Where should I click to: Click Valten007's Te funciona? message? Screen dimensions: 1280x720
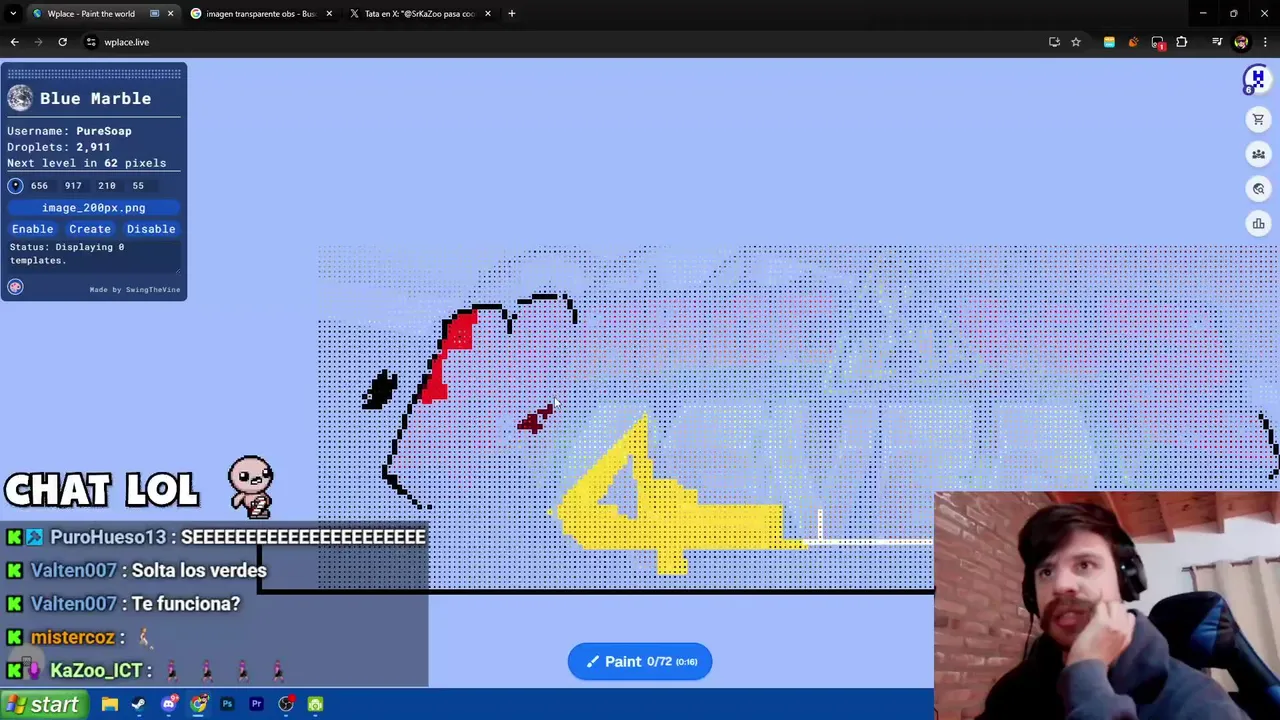[186, 604]
